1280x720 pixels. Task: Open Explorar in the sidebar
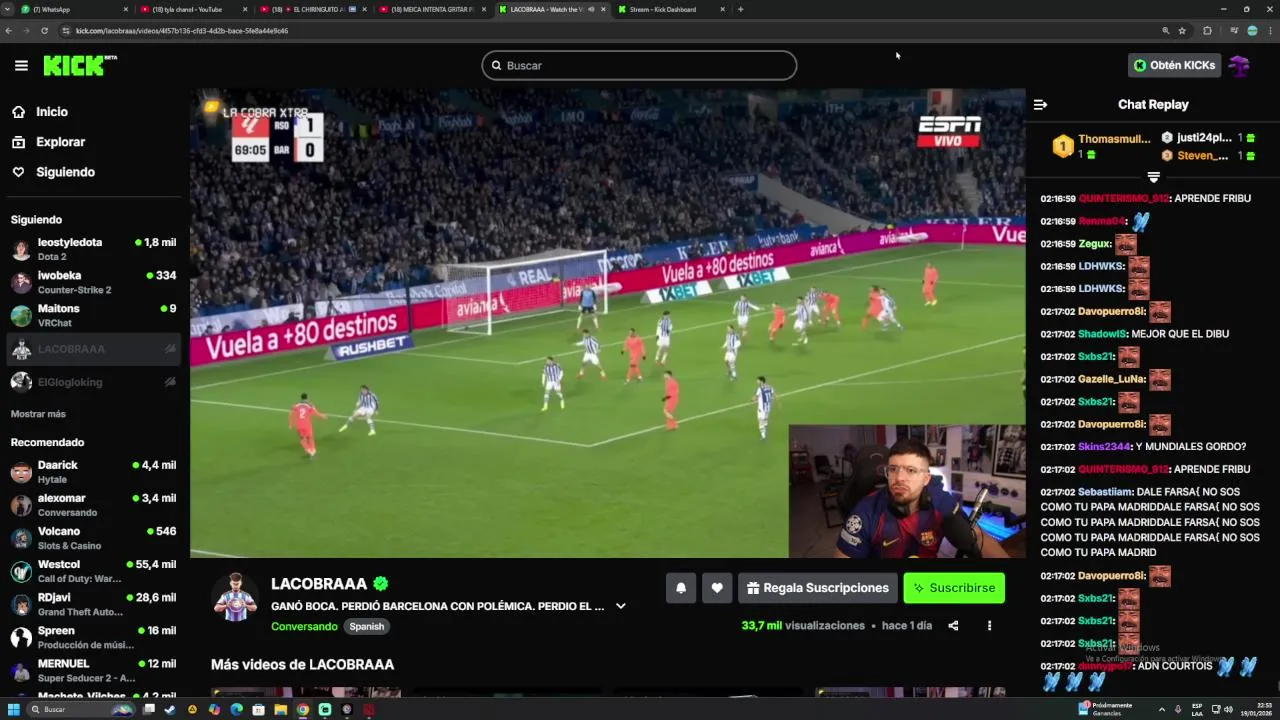click(x=60, y=142)
